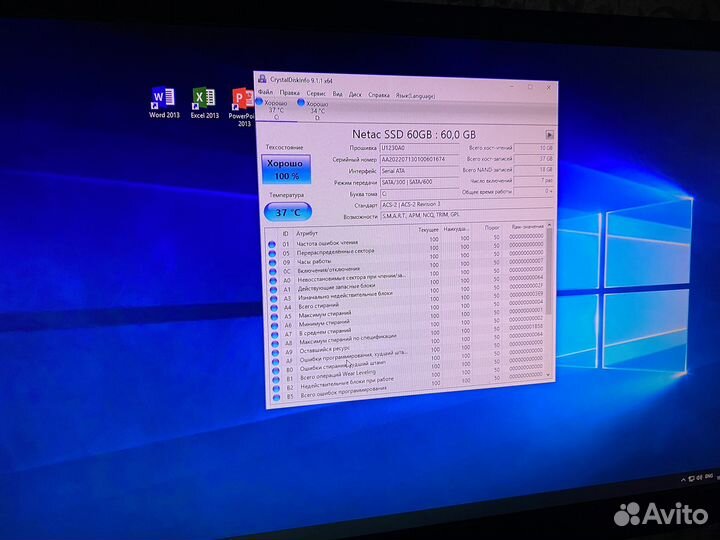The width and height of the screenshot is (720, 540).
Task: Click status circle for attribute 09 row
Action: 272,263
